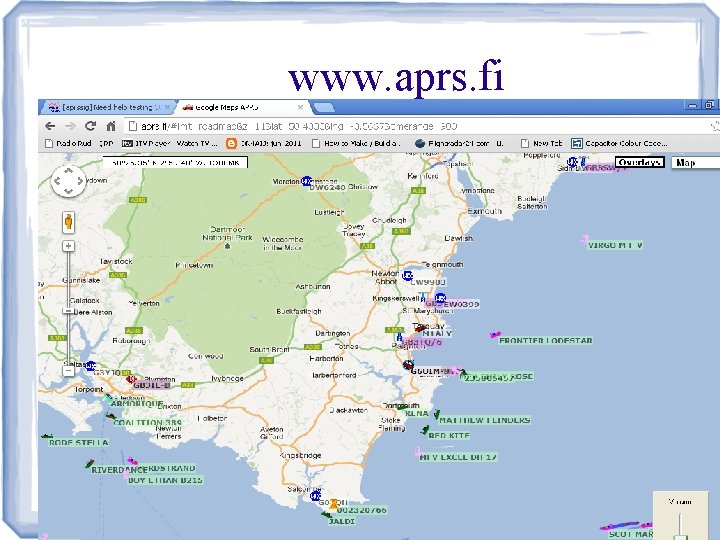Click the Dartmoor National Park label
The height and width of the screenshot is (540, 720).
228,233
